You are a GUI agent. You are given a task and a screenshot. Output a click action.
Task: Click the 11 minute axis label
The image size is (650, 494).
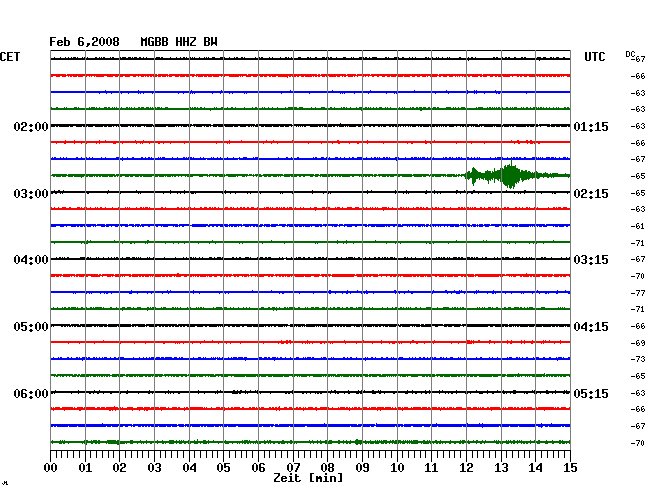point(431,467)
